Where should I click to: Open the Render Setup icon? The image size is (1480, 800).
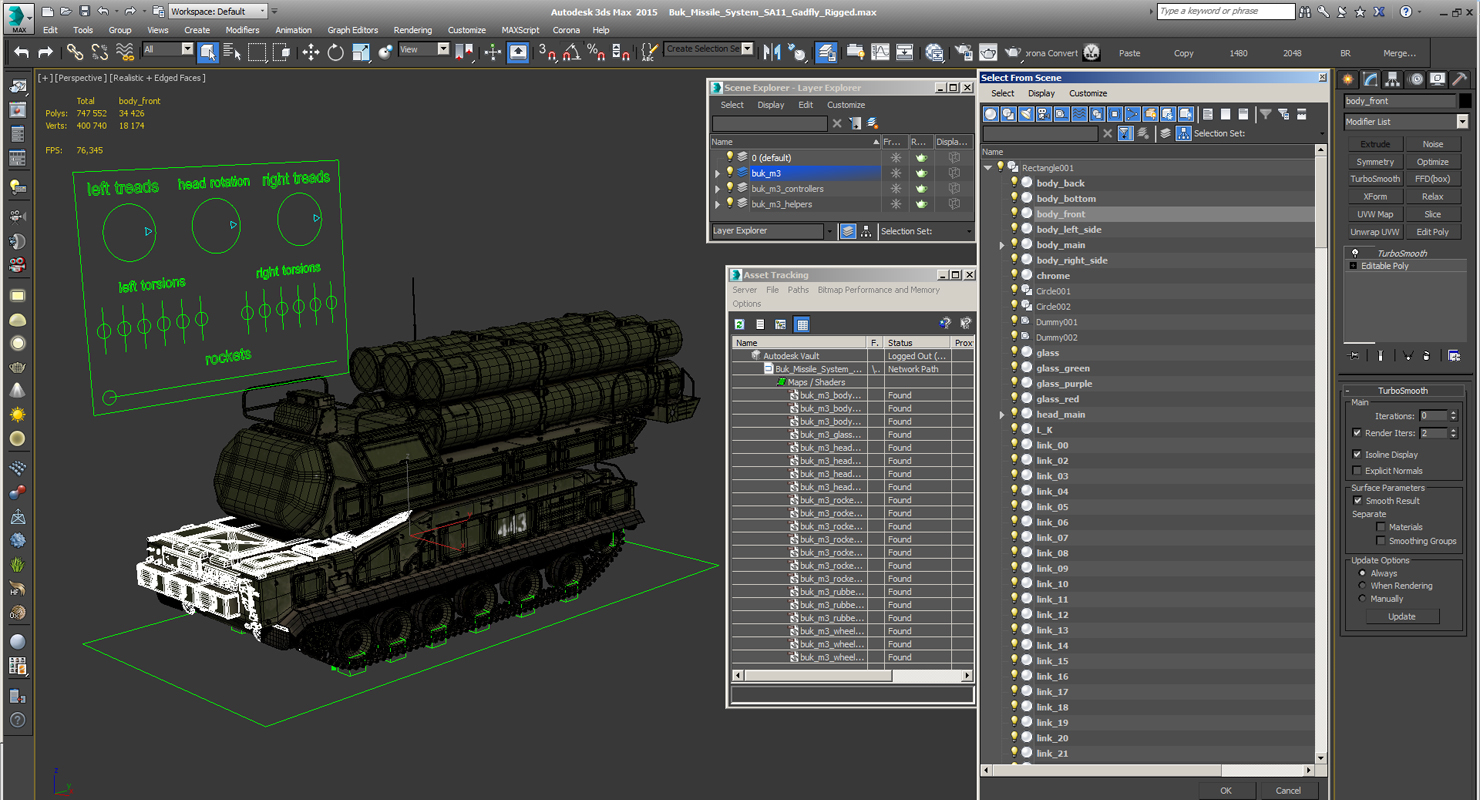(x=964, y=52)
